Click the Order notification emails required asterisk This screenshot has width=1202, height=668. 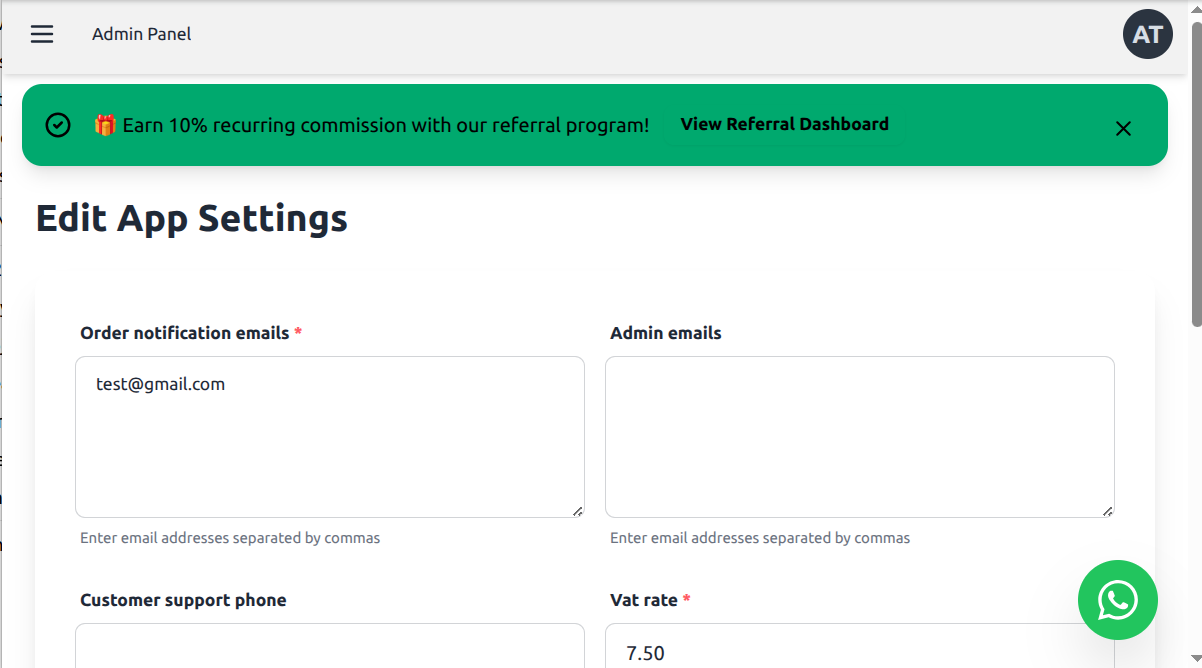[x=298, y=332]
